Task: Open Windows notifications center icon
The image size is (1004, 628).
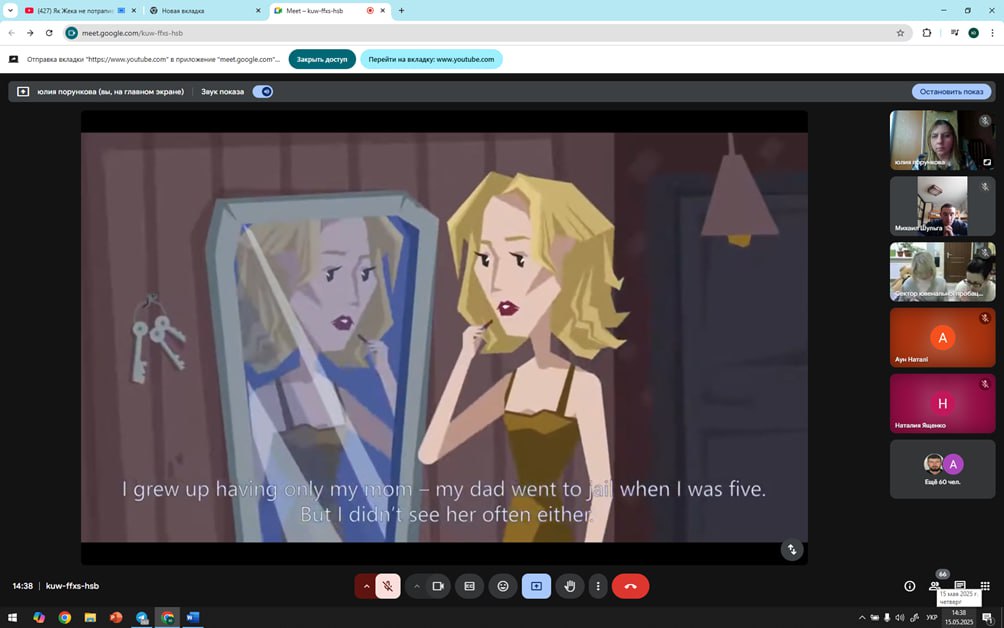Action: 987,617
